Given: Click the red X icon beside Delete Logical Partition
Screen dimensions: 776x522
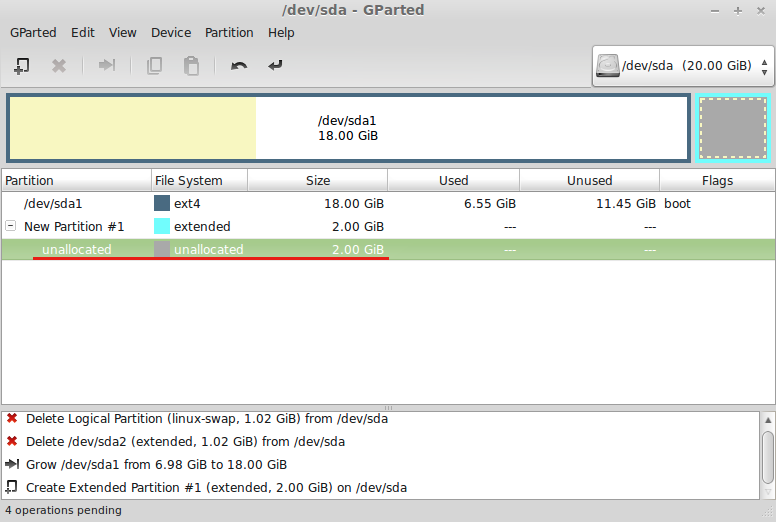Looking at the screenshot, I should click(x=12, y=418).
